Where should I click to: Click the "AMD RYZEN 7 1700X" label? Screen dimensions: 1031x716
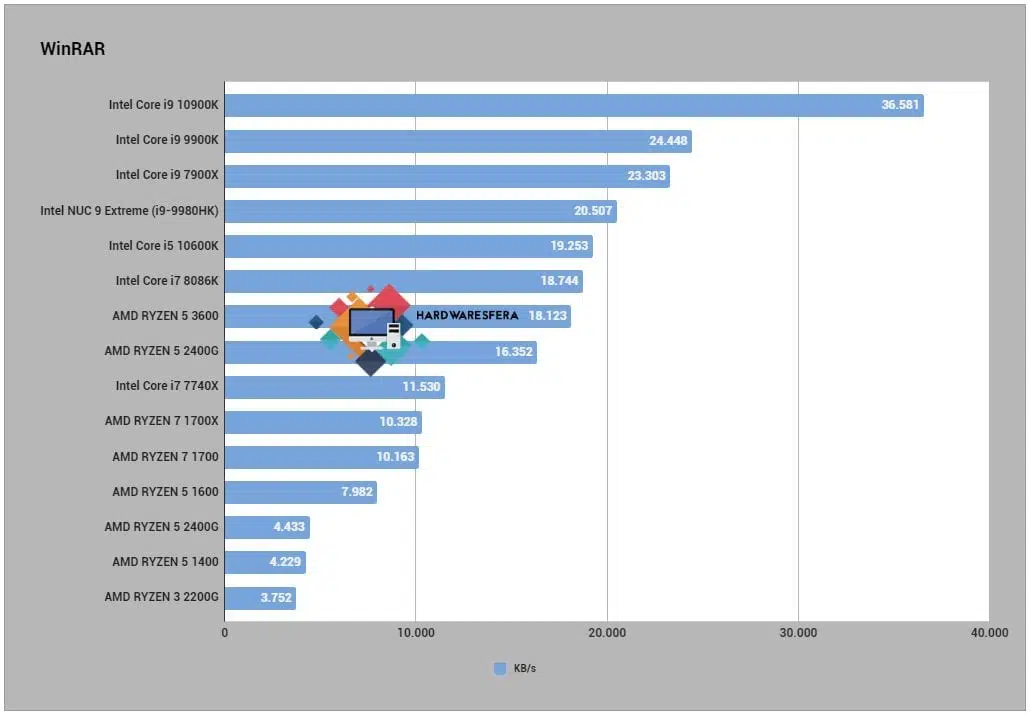tap(162, 421)
